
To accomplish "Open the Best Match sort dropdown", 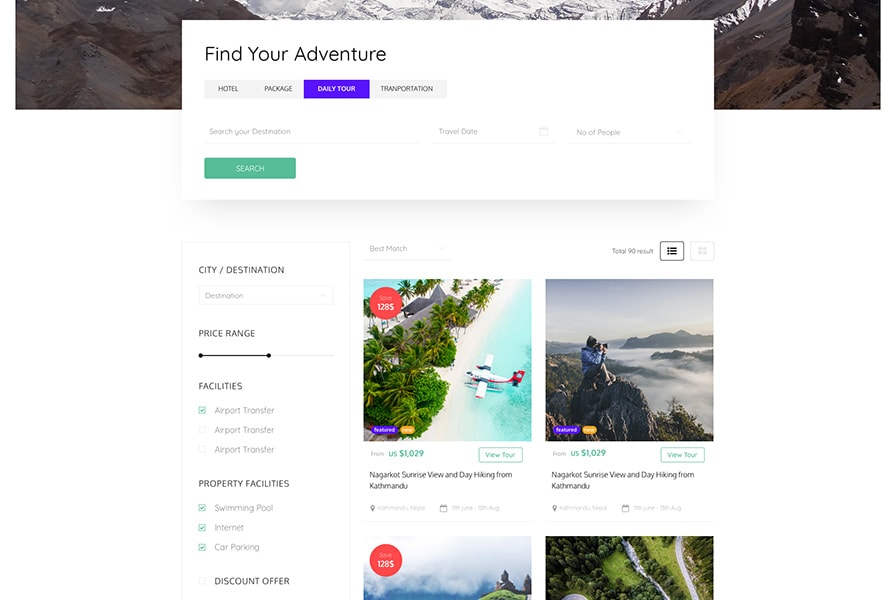I will click(x=407, y=249).
